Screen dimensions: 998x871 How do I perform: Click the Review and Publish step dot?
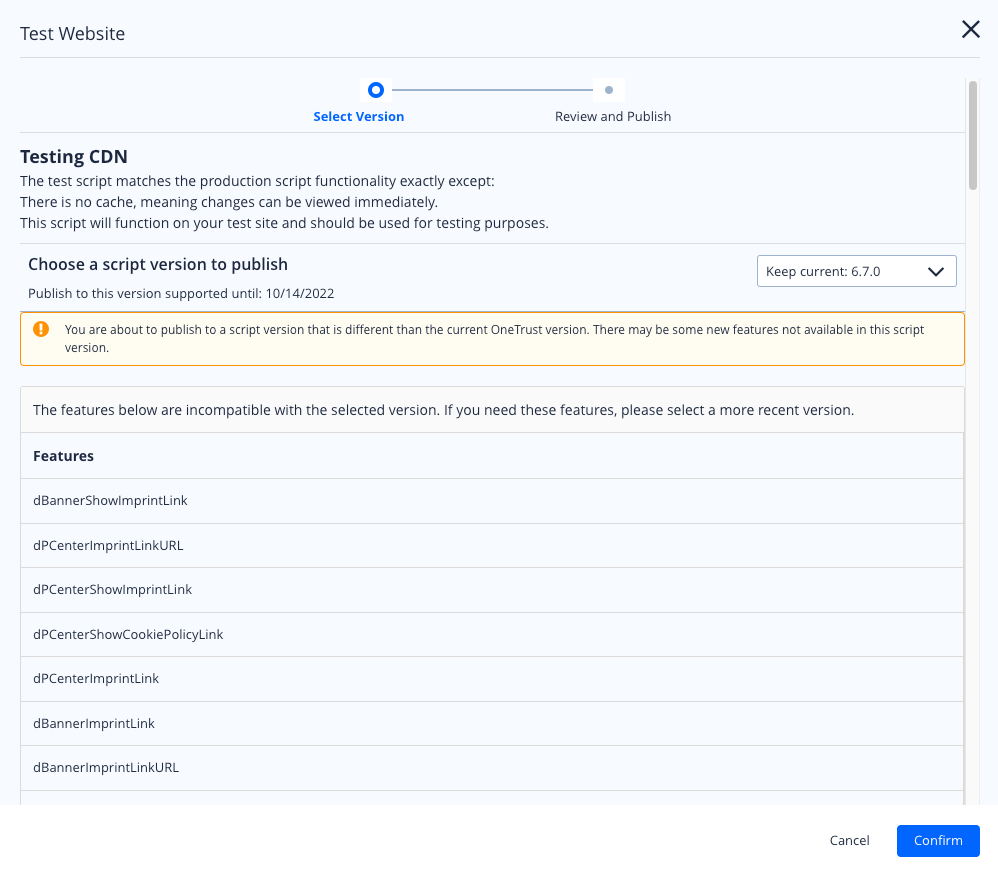pos(608,90)
